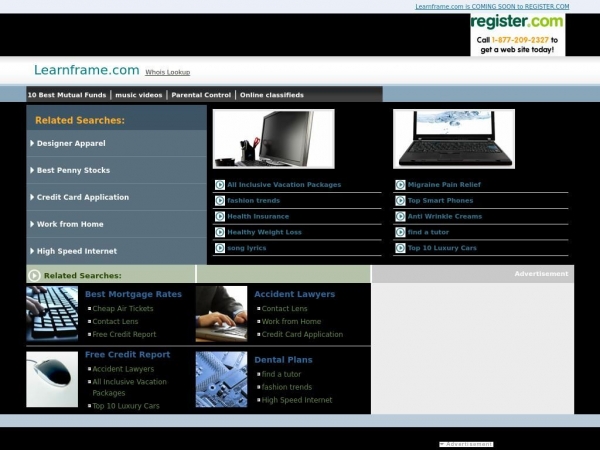Open Free Credit Report under Best Mortgage Rates
The width and height of the screenshot is (600, 450).
click(x=124, y=334)
